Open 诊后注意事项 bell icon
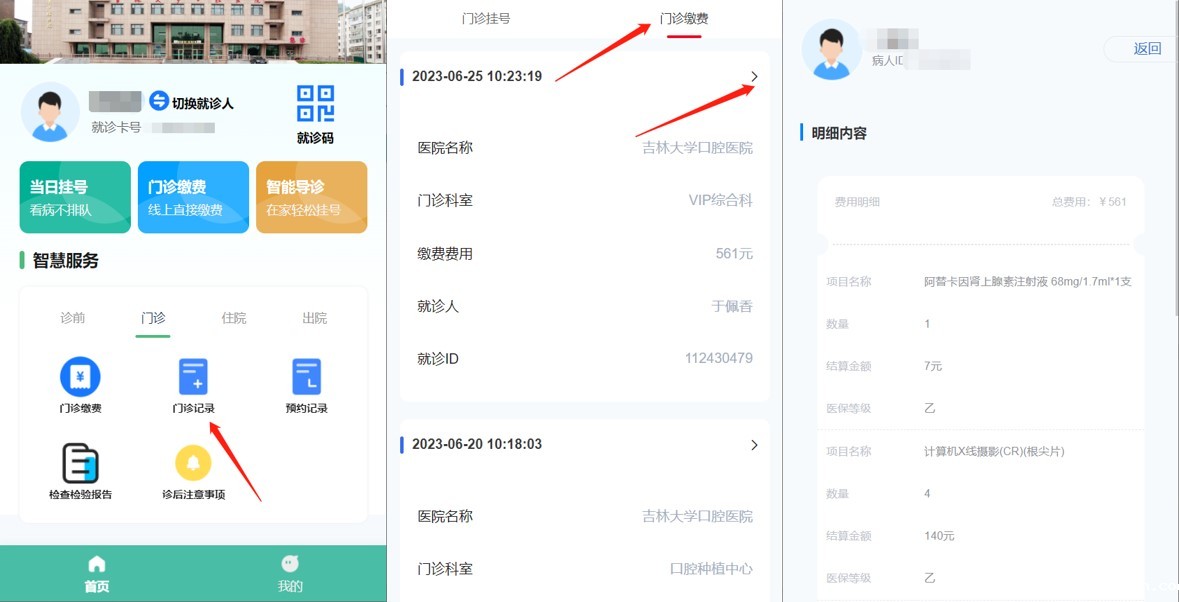Image resolution: width=1179 pixels, height=602 pixels. [193, 463]
